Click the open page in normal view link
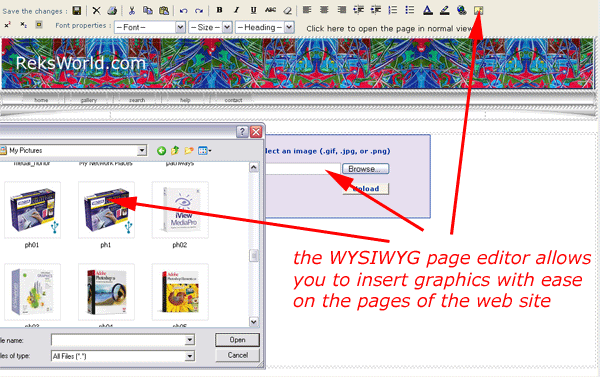600x377 pixels. click(390, 29)
